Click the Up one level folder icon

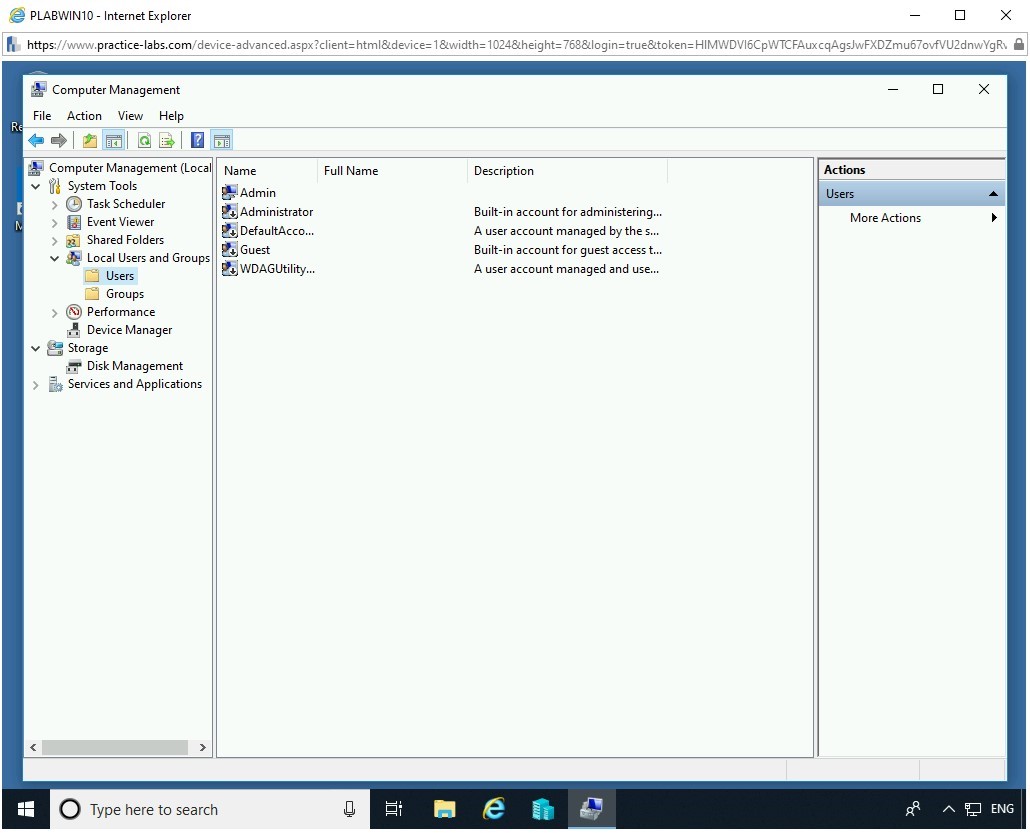pyautogui.click(x=90, y=140)
